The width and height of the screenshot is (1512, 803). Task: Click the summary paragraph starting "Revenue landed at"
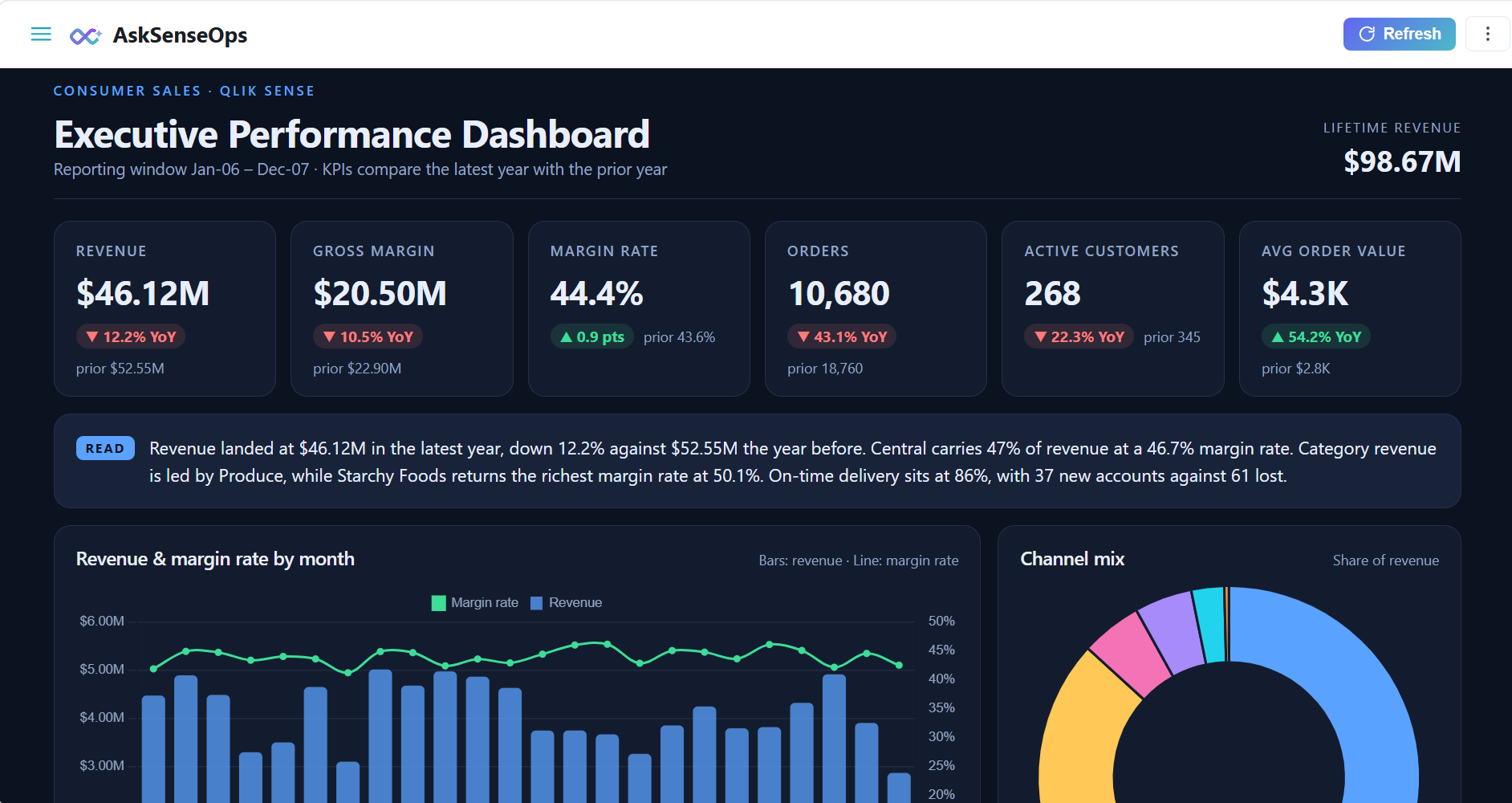[x=793, y=462]
